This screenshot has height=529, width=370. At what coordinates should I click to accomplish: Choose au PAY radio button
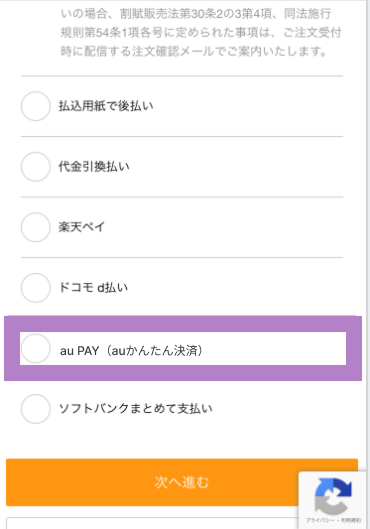tap(36, 349)
